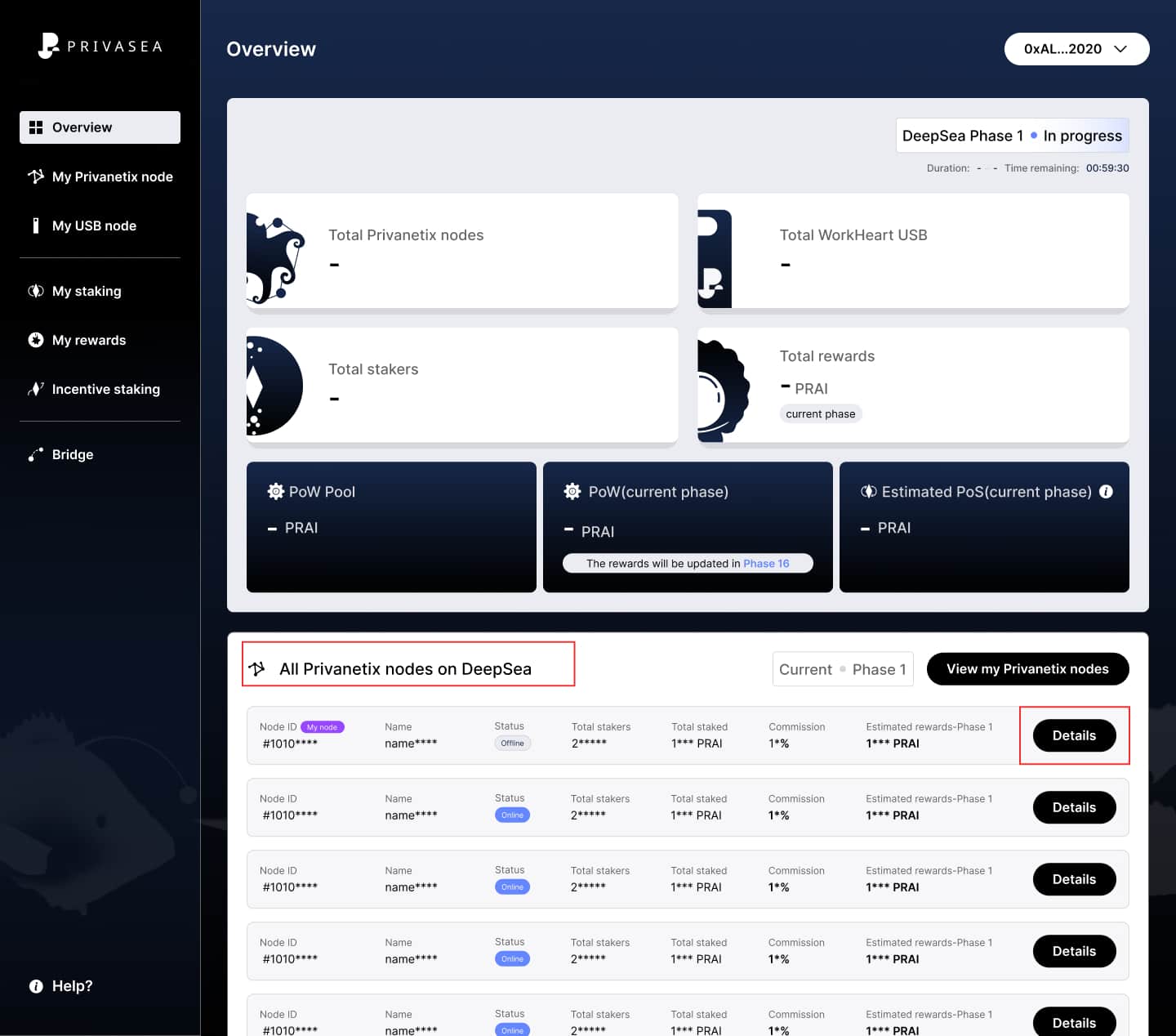Open the Incentive staking section
Image resolution: width=1176 pixels, height=1036 pixels.
pyautogui.click(x=100, y=389)
